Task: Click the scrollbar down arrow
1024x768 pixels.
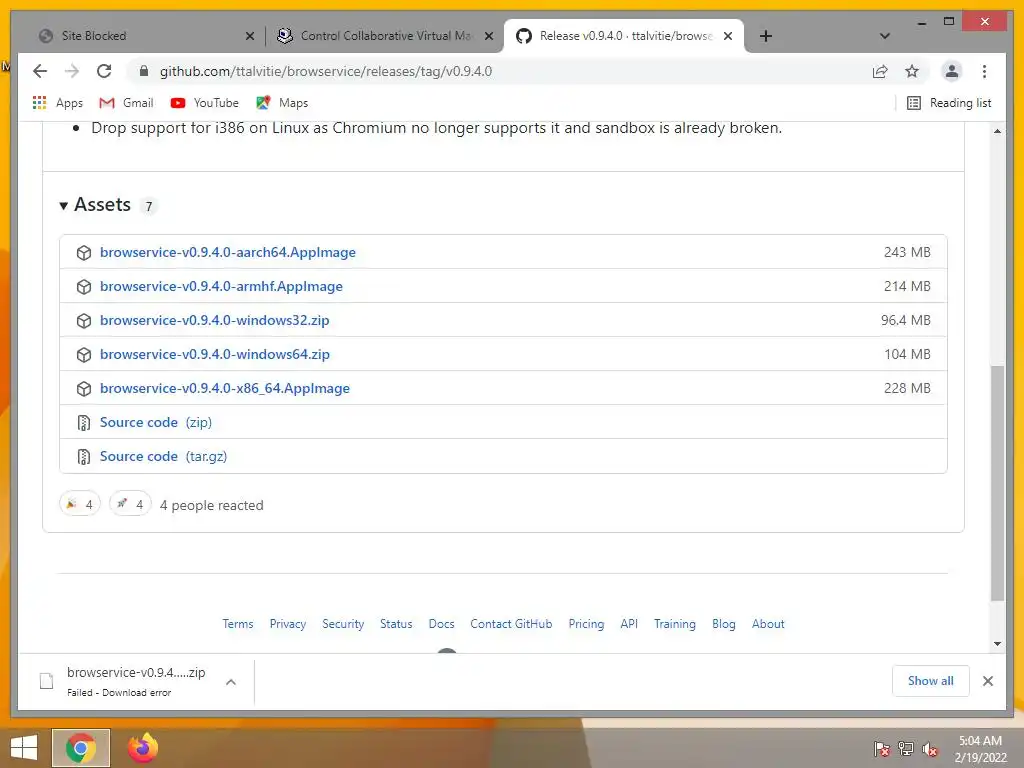Action: (997, 644)
